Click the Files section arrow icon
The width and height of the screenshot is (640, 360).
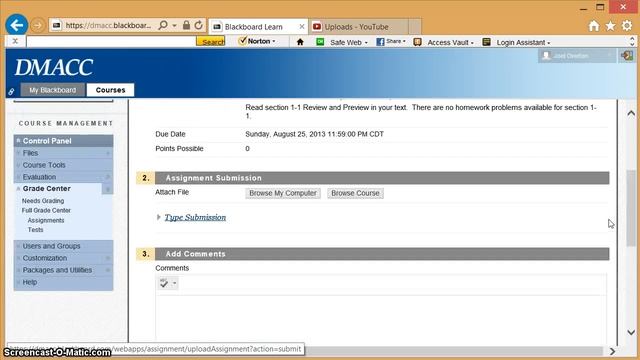tap(108, 153)
